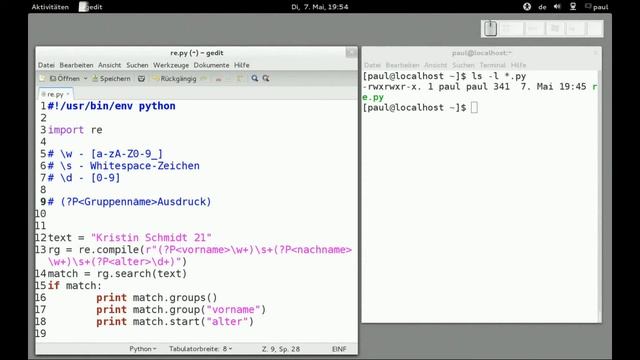Open the gedit application menu in top bar
Viewport: 640px width, 360px height.
[91, 7]
